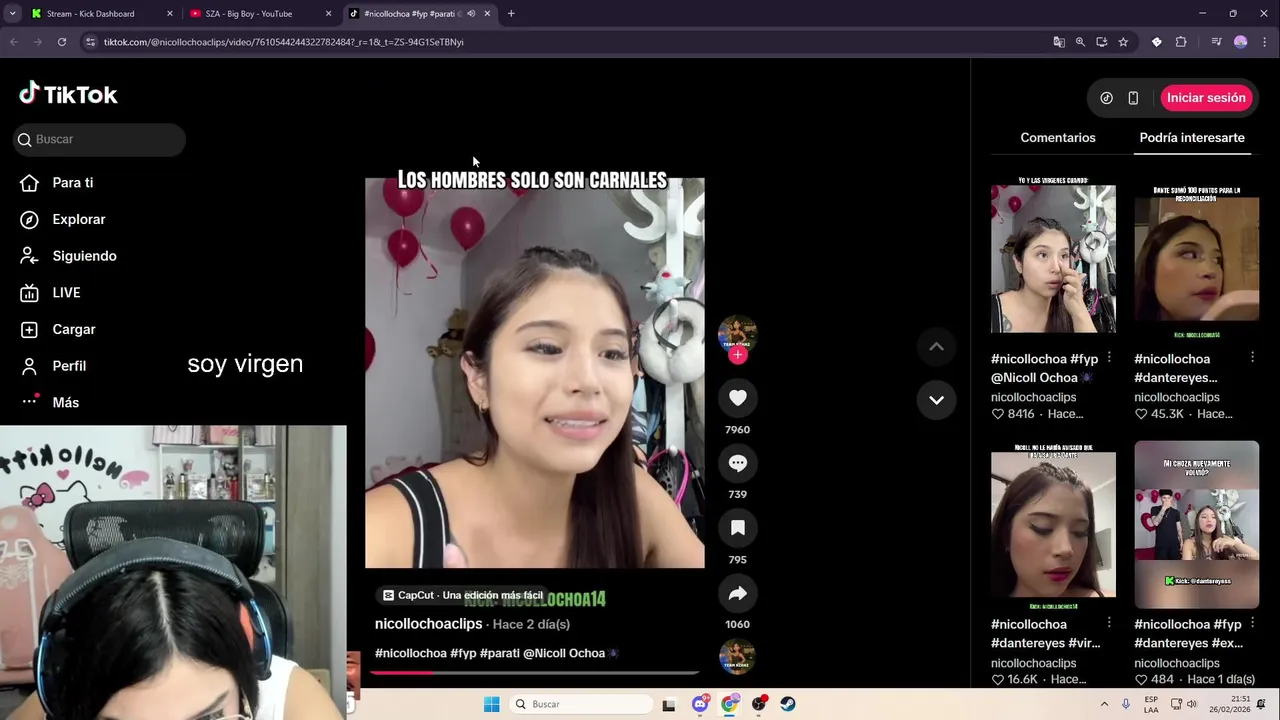This screenshot has width=1280, height=720.
Task: Open the browser Extensions puzzle icon
Action: tap(1181, 42)
